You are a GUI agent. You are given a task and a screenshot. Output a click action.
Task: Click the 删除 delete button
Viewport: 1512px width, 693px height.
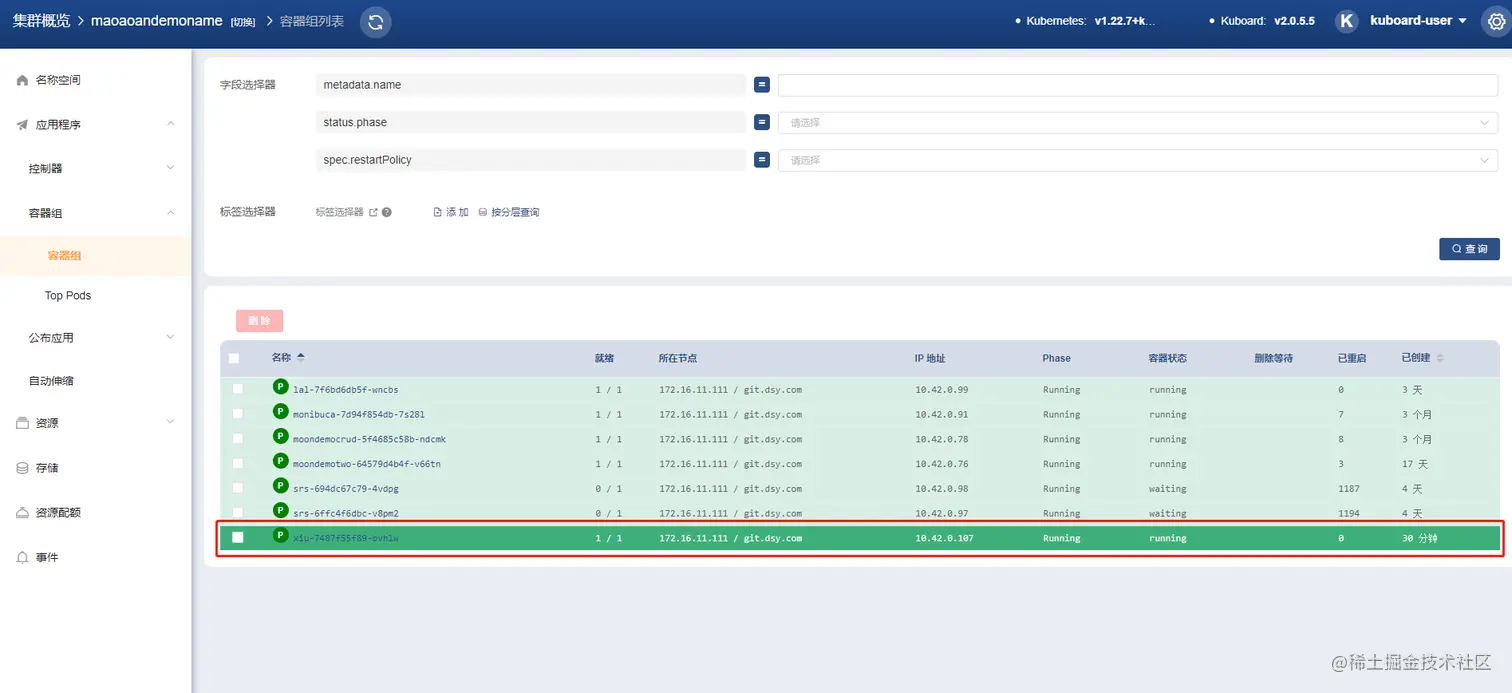click(x=260, y=321)
